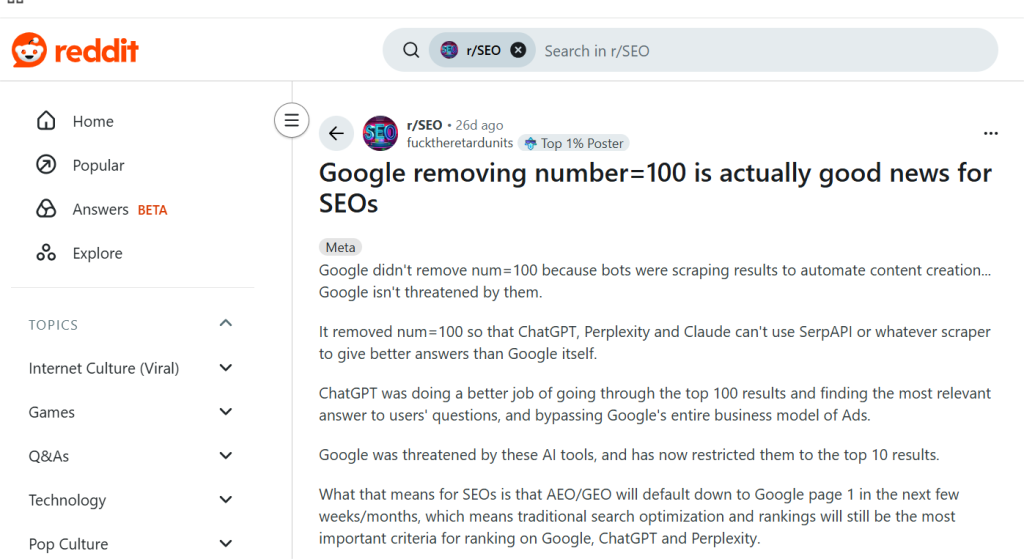This screenshot has height=559, width=1024.
Task: Click the Q&As topic label
Action: (x=48, y=456)
